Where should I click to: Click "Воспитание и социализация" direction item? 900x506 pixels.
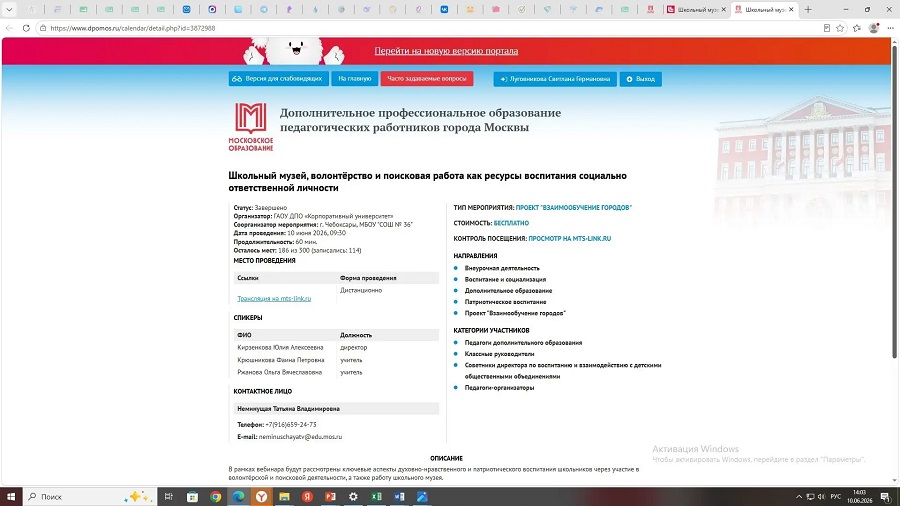pyautogui.click(x=505, y=279)
